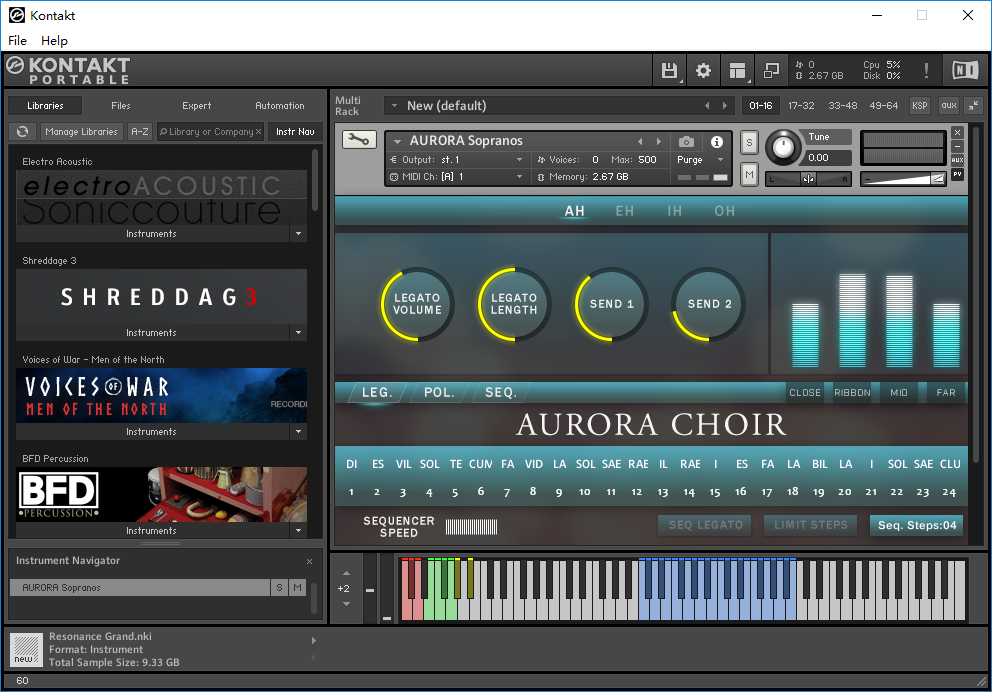
Task: Enable the LIMIT STEPS switch
Action: [x=810, y=525]
